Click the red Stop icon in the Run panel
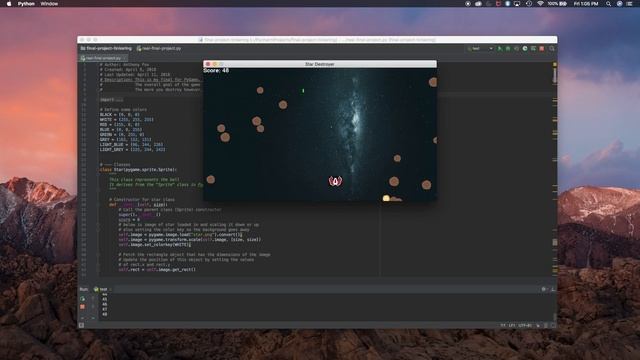 82,307
